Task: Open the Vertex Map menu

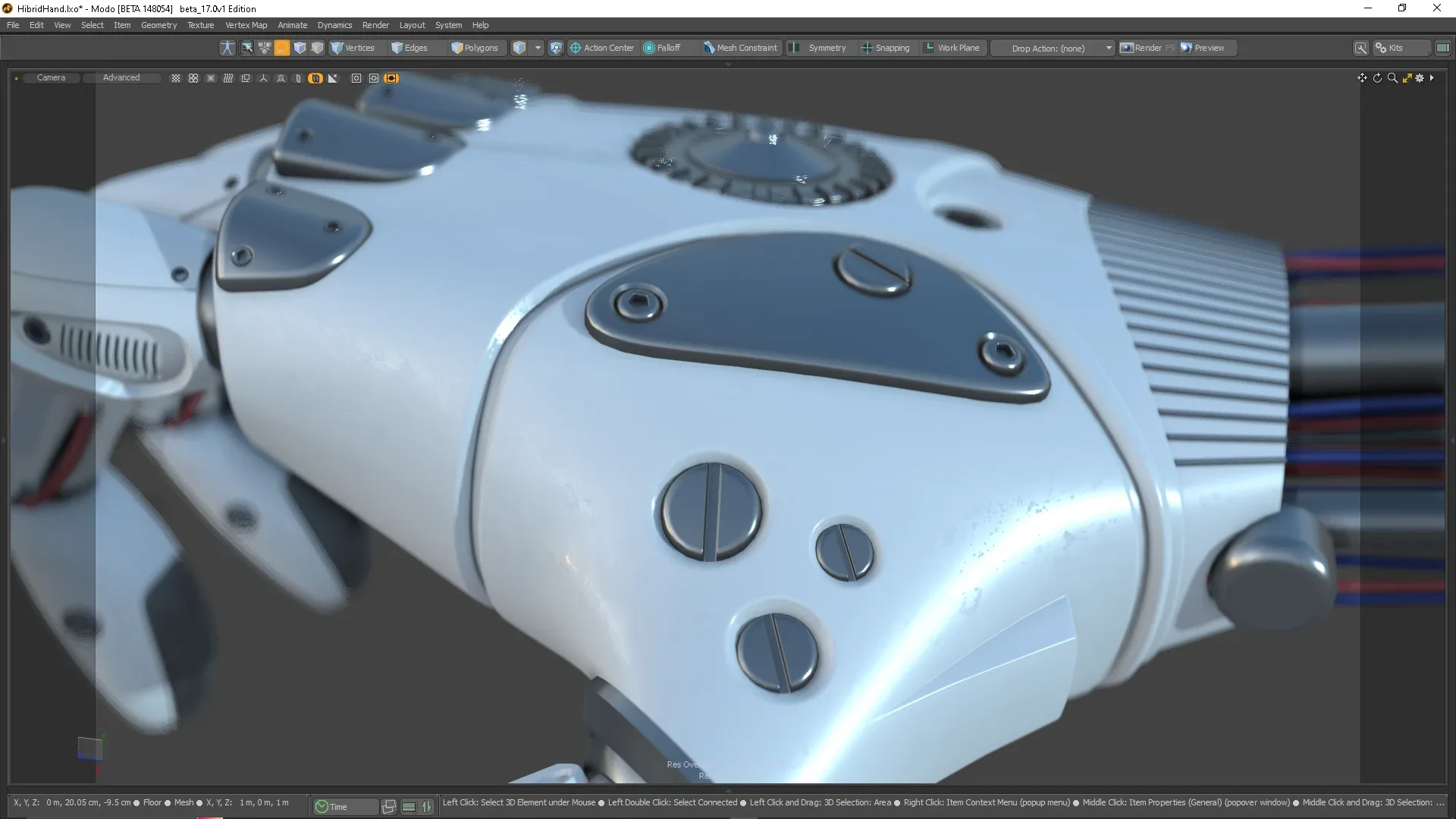Action: [246, 25]
